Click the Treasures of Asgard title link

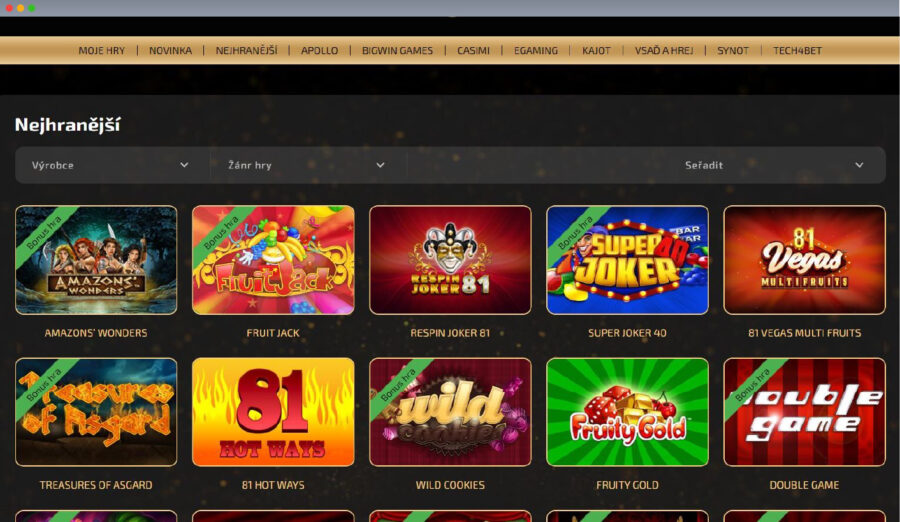[96, 485]
